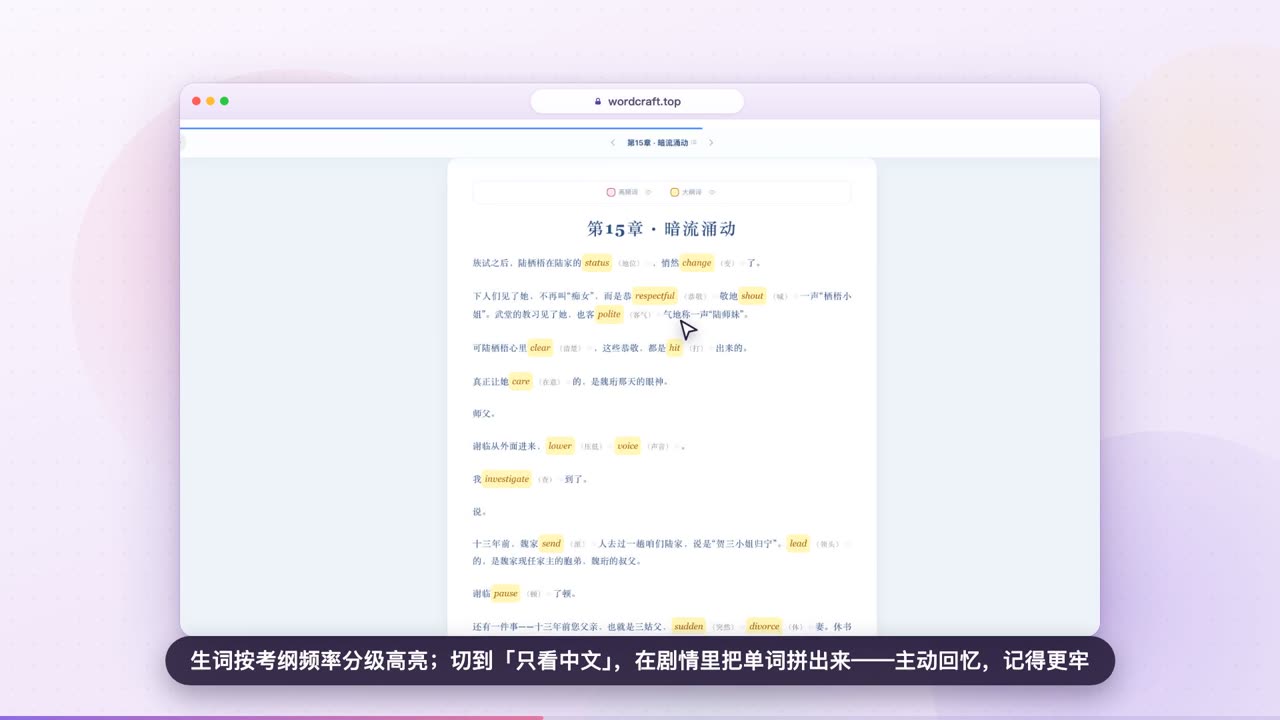
Task: Click the highlighted word "lead"
Action: [798, 544]
